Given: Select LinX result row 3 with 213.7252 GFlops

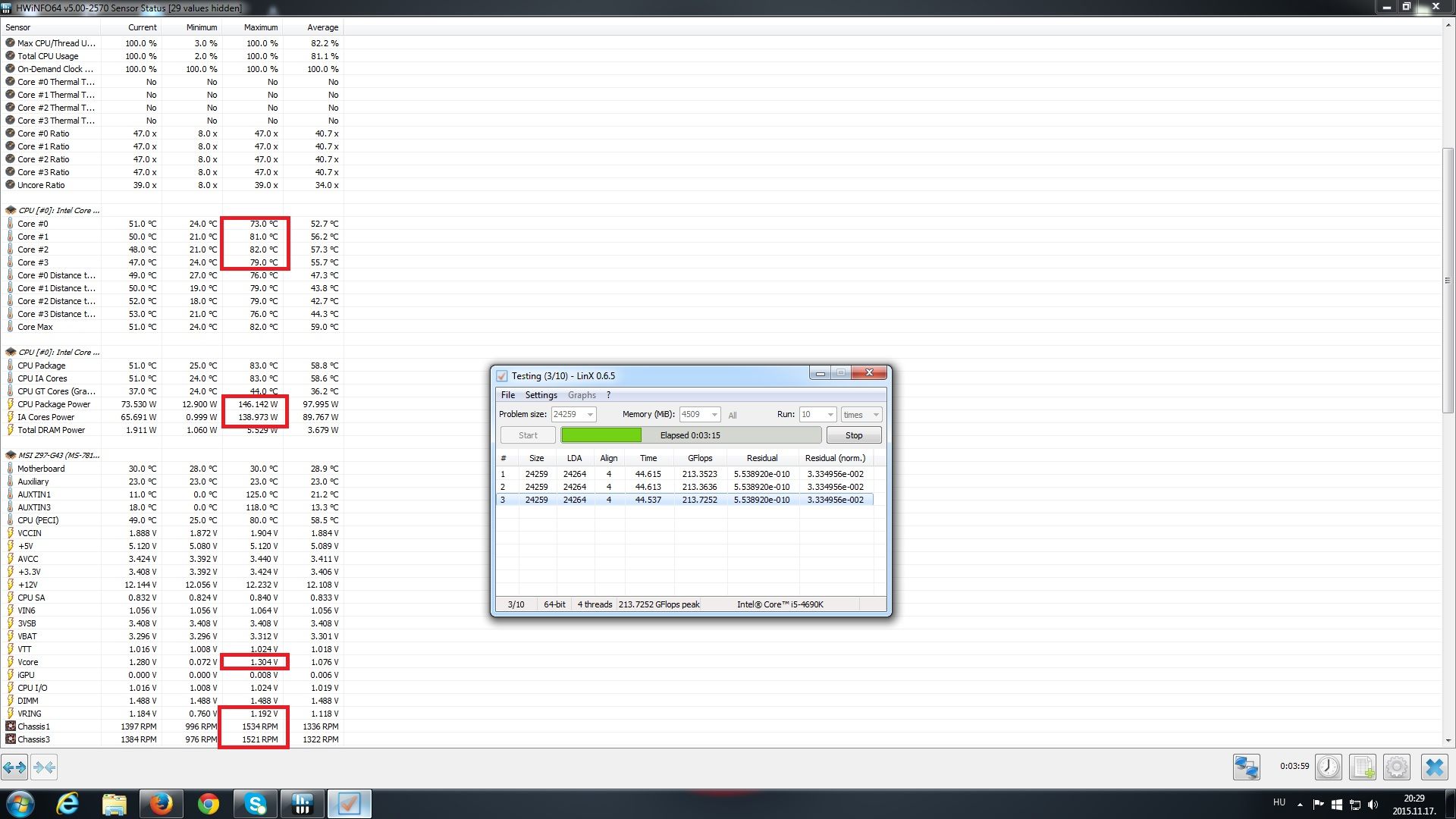Looking at the screenshot, I should [685, 500].
